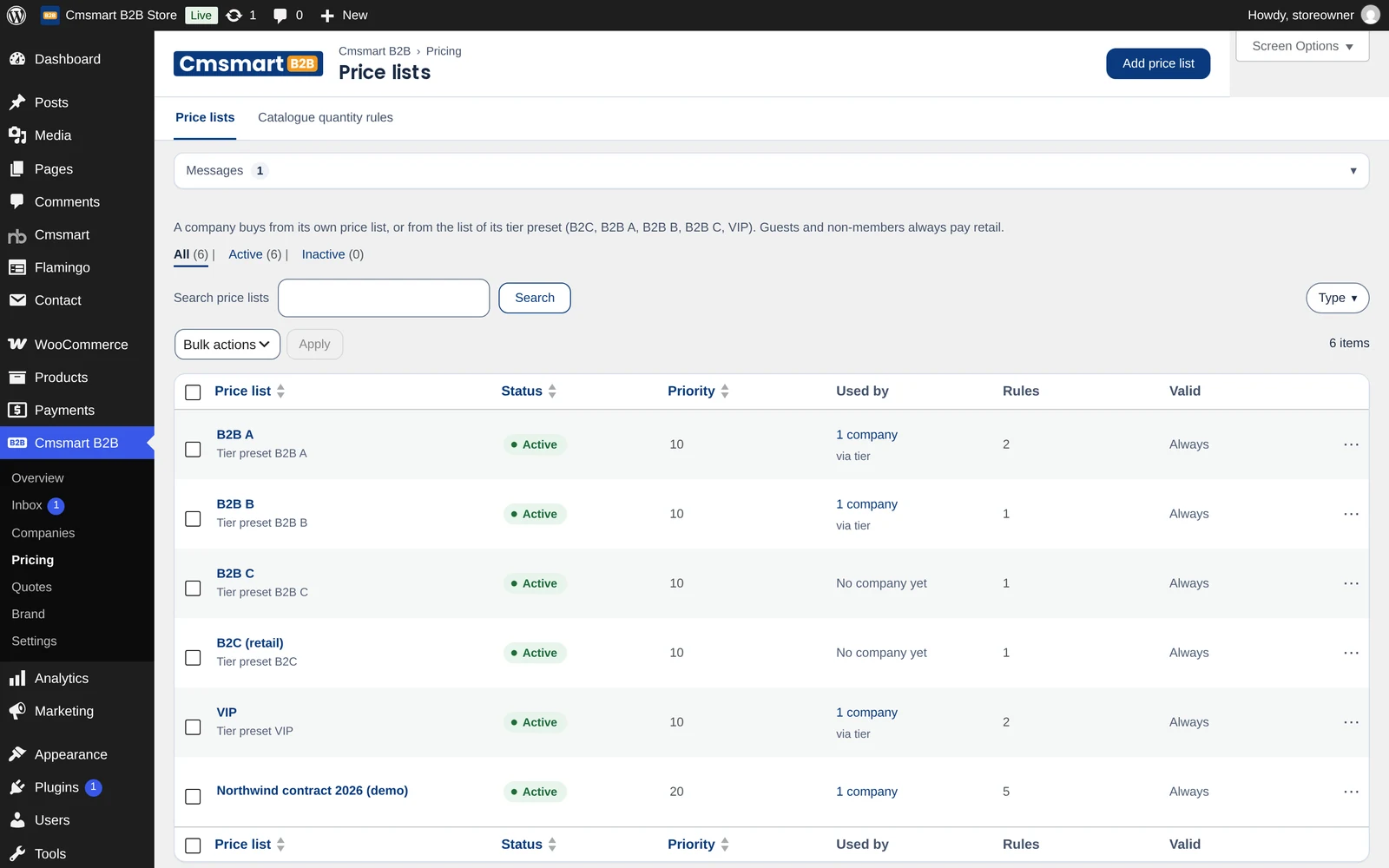Open Inbox in the B2B submenu
This screenshot has width=1389, height=868.
pyautogui.click(x=27, y=505)
